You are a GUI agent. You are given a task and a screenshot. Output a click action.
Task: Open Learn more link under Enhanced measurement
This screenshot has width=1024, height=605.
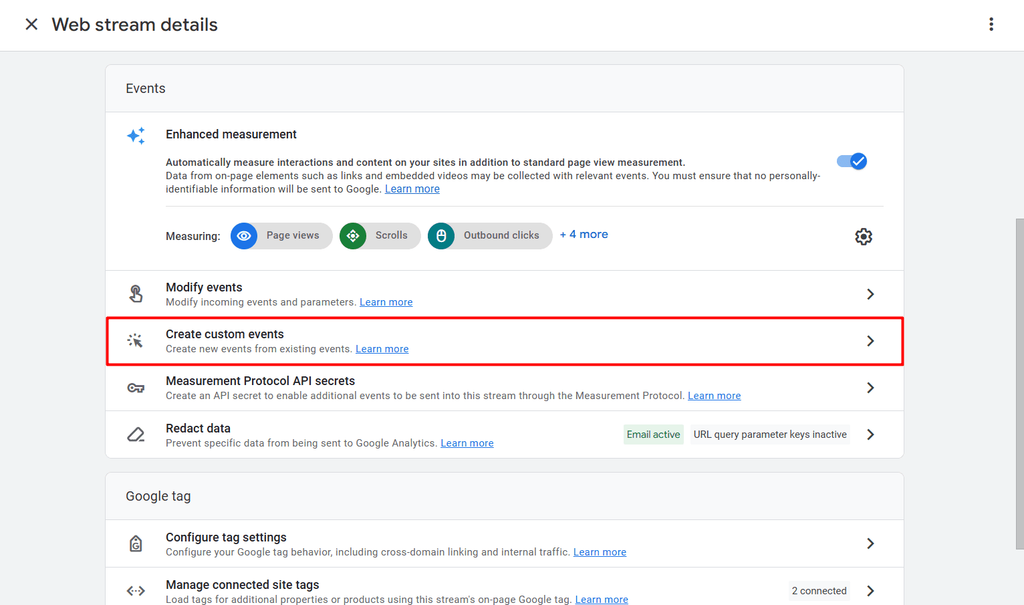click(x=412, y=189)
